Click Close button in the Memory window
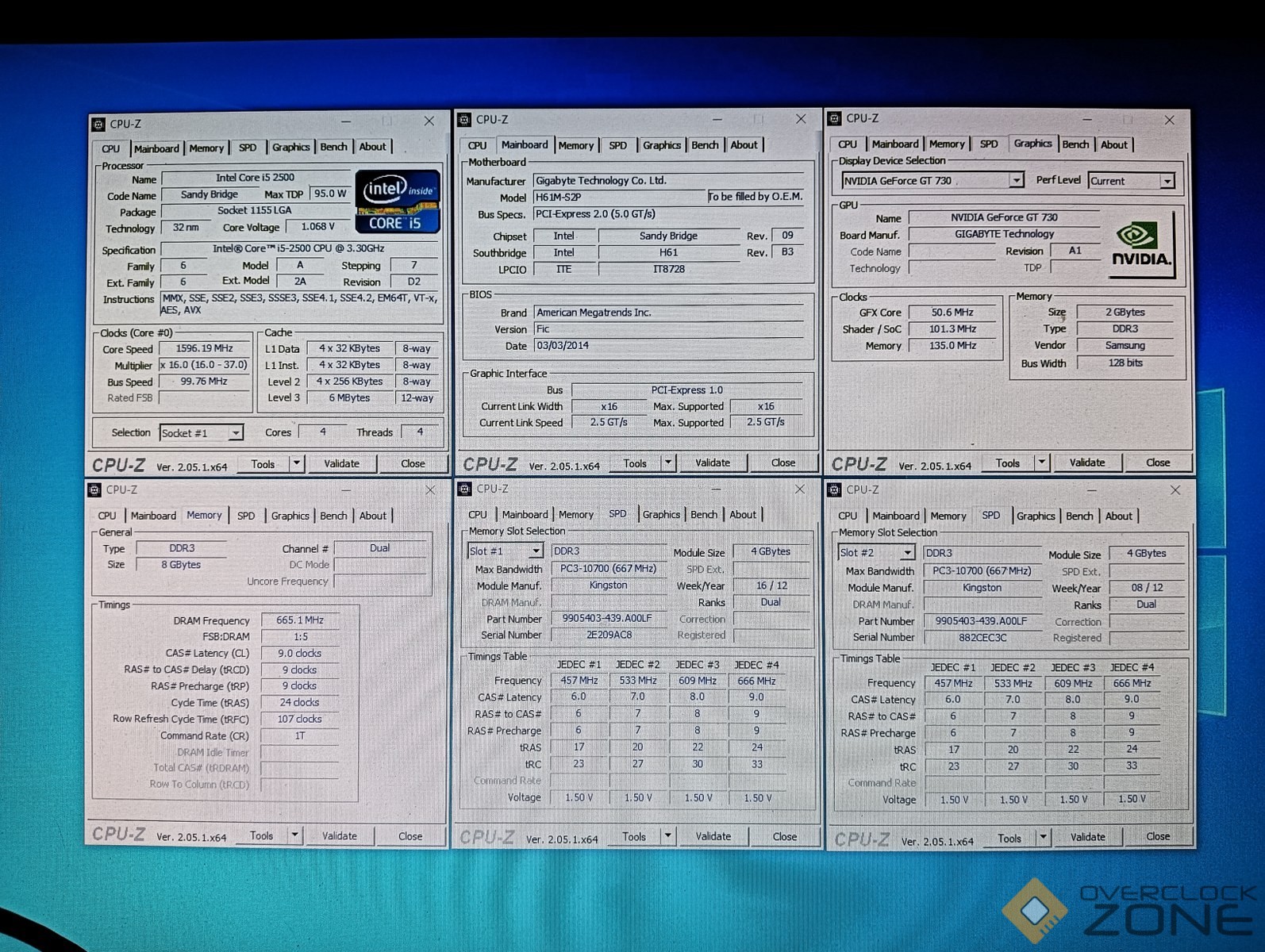The height and width of the screenshot is (952, 1265). pyautogui.click(x=409, y=836)
